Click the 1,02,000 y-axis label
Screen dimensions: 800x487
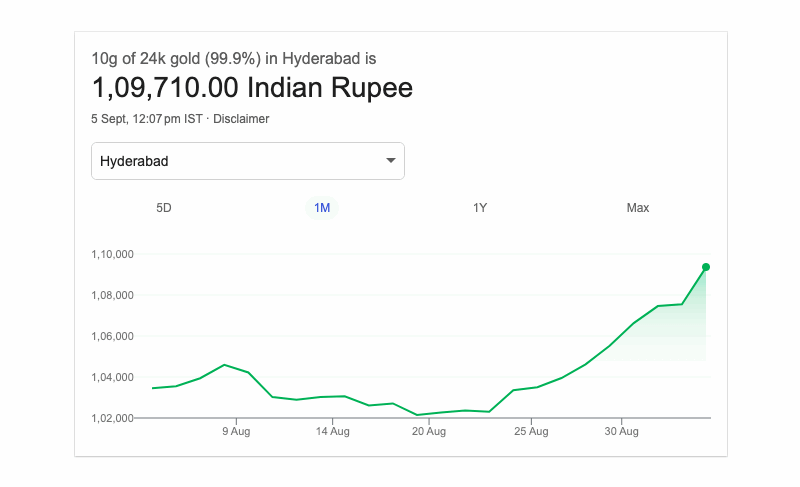112,418
